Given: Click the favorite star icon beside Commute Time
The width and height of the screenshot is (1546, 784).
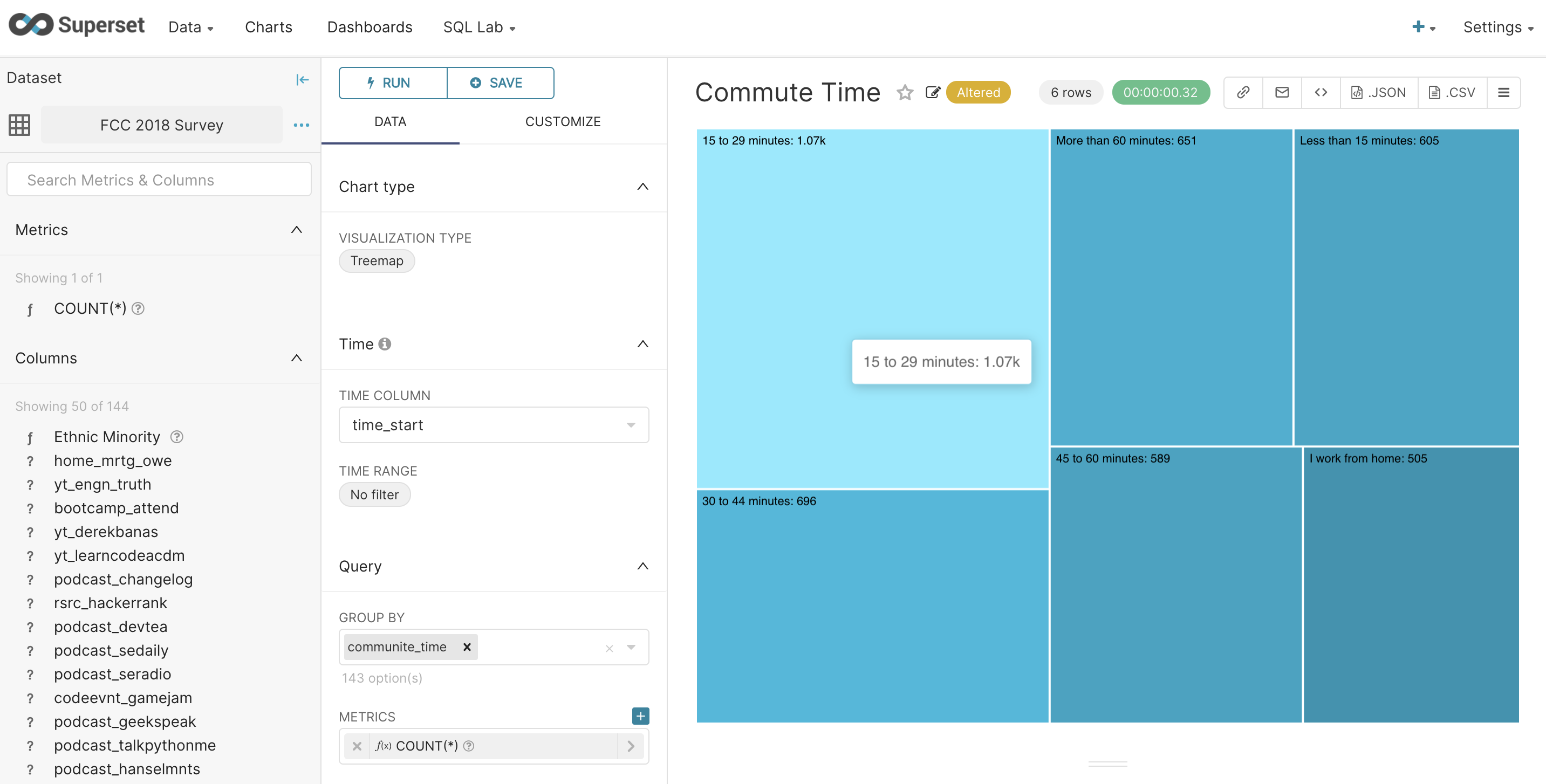Looking at the screenshot, I should pyautogui.click(x=905, y=92).
